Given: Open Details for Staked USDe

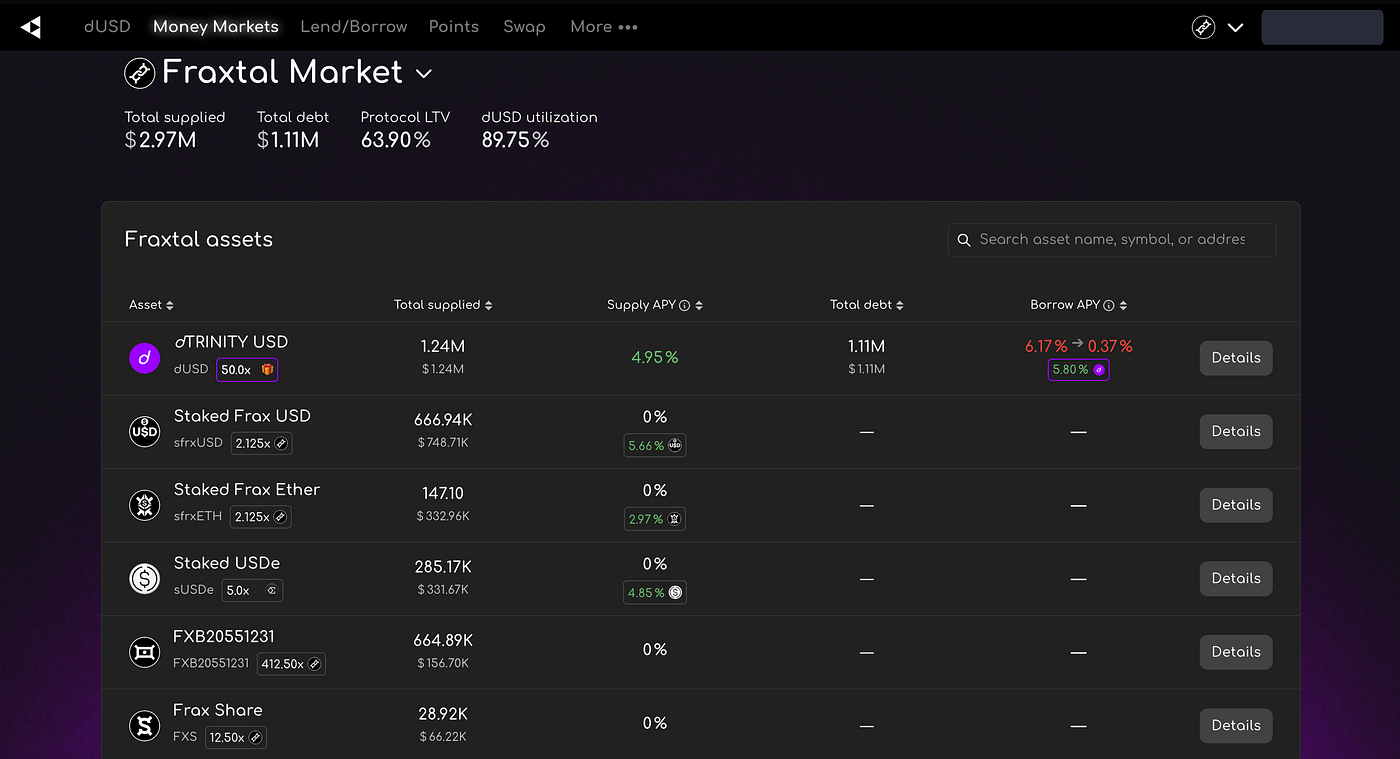Looking at the screenshot, I should point(1236,578).
